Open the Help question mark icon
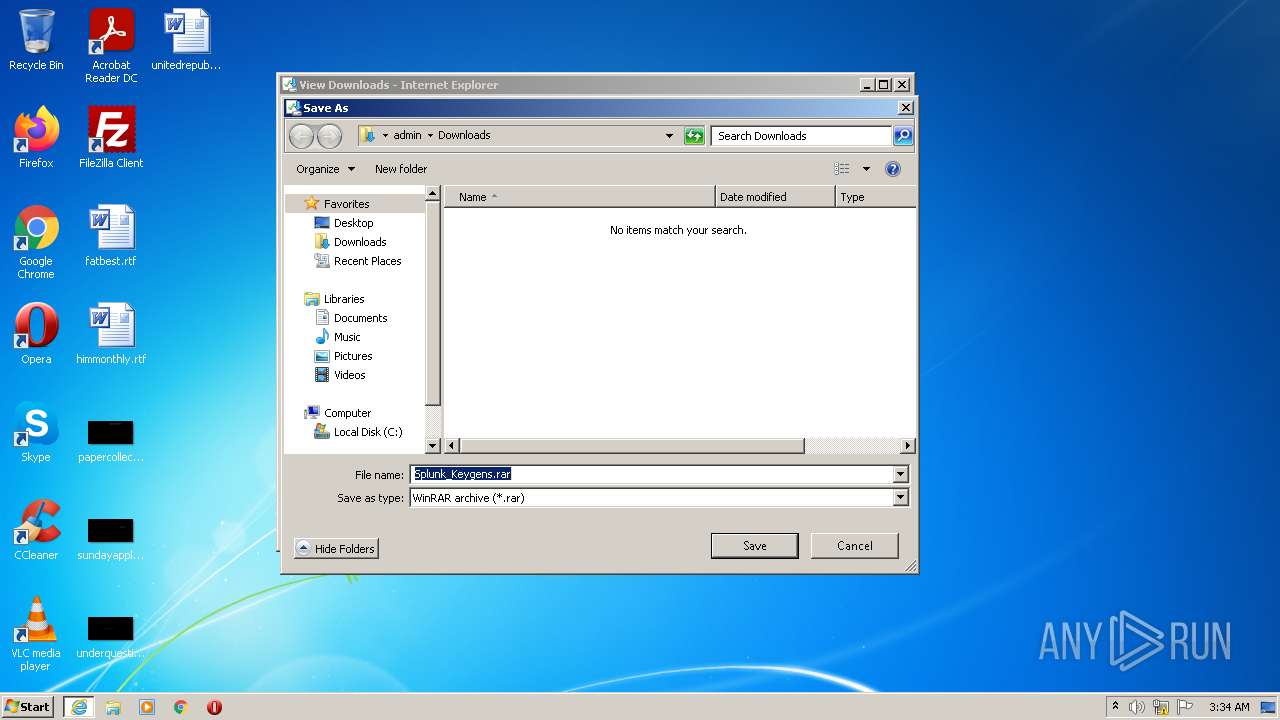The image size is (1280, 720). coord(893,169)
